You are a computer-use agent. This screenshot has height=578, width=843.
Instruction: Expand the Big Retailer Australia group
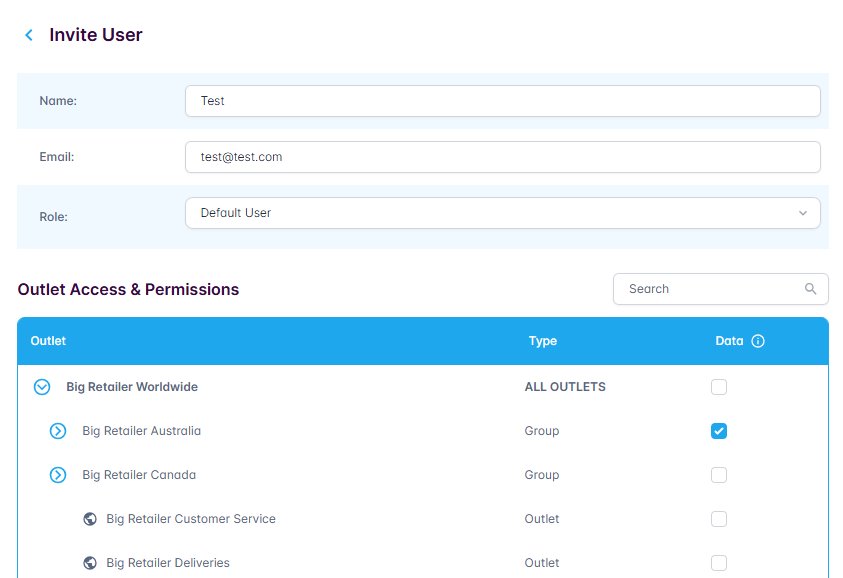coord(58,431)
